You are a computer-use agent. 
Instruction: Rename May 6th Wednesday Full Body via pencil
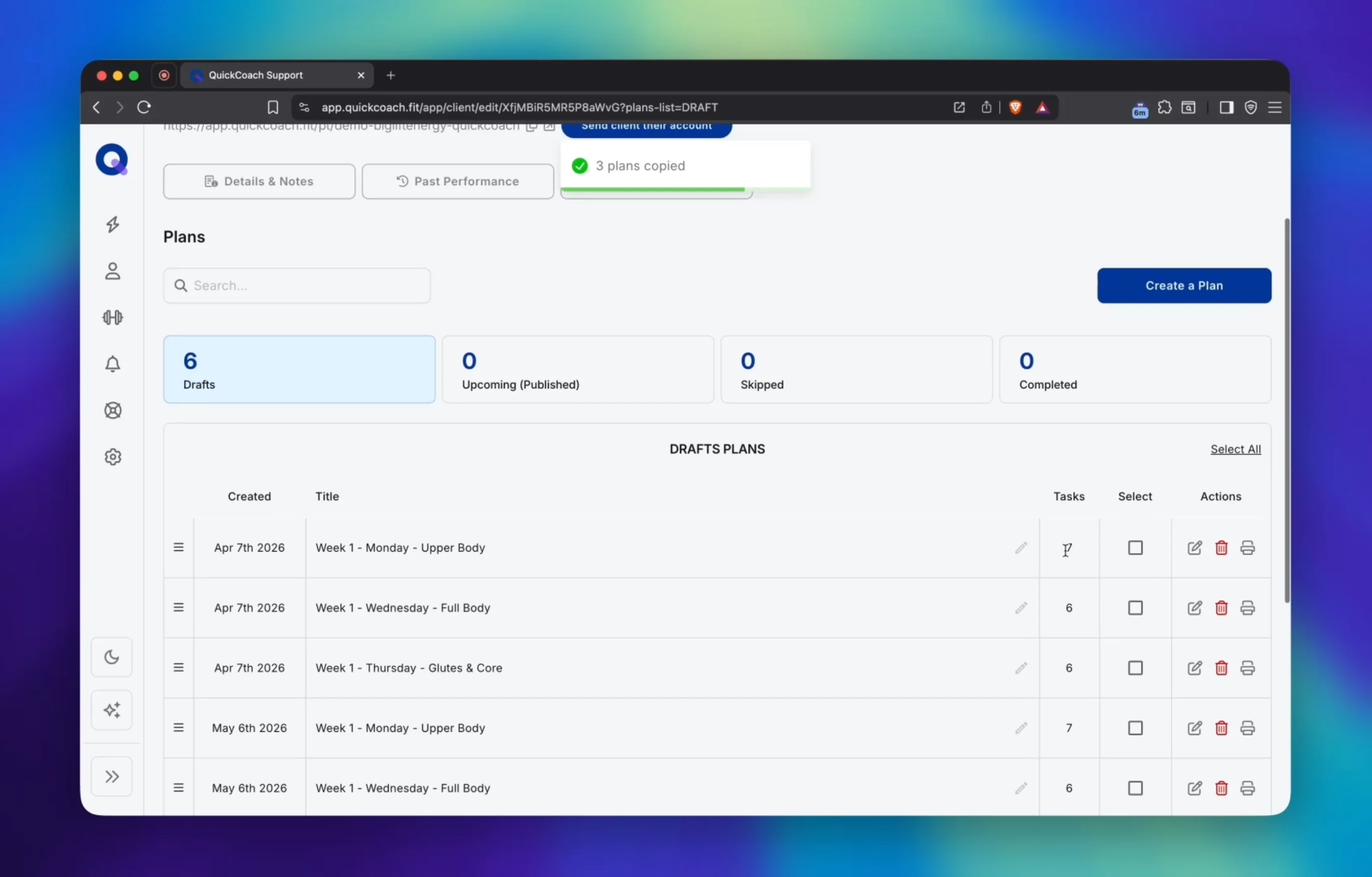coord(1021,788)
